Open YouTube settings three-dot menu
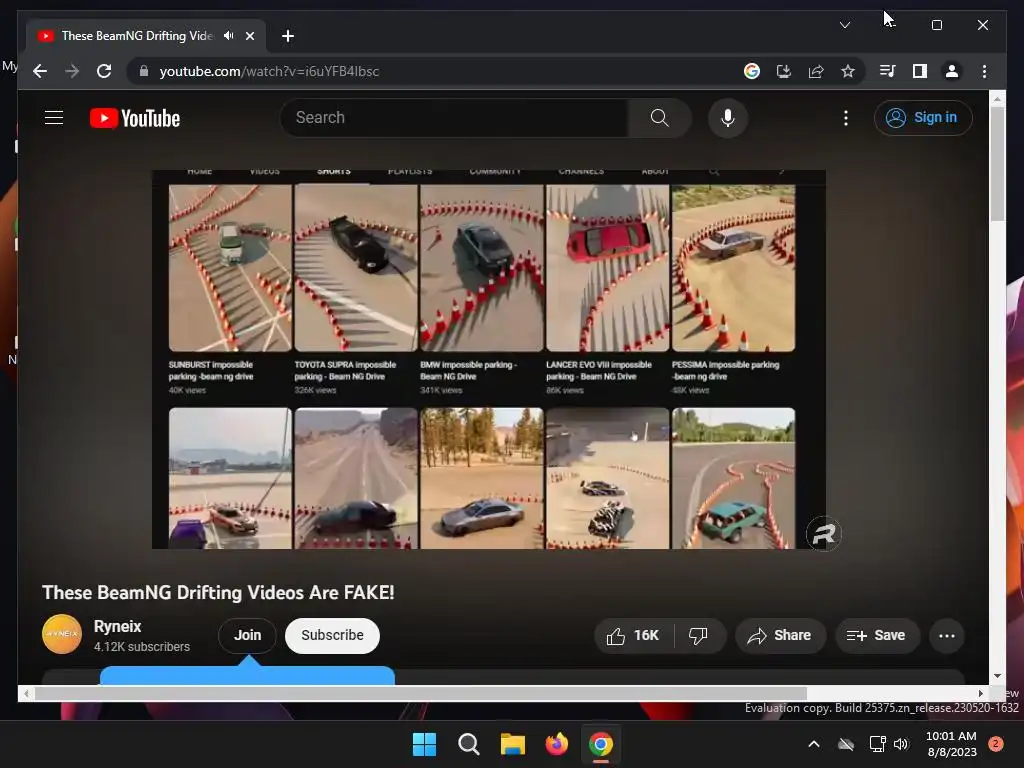This screenshot has height=768, width=1024. (846, 118)
